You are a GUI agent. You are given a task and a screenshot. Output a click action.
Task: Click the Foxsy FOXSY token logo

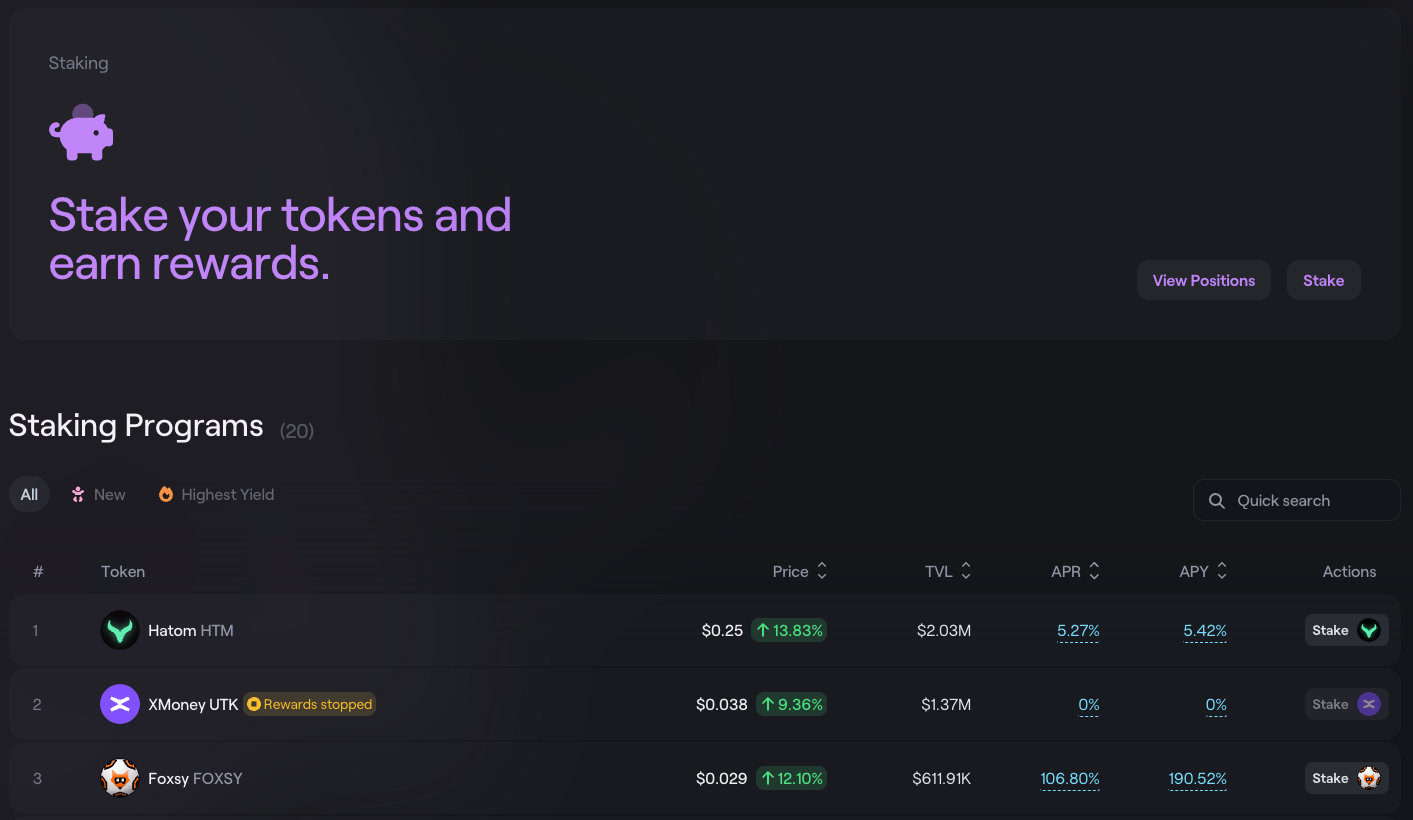120,778
